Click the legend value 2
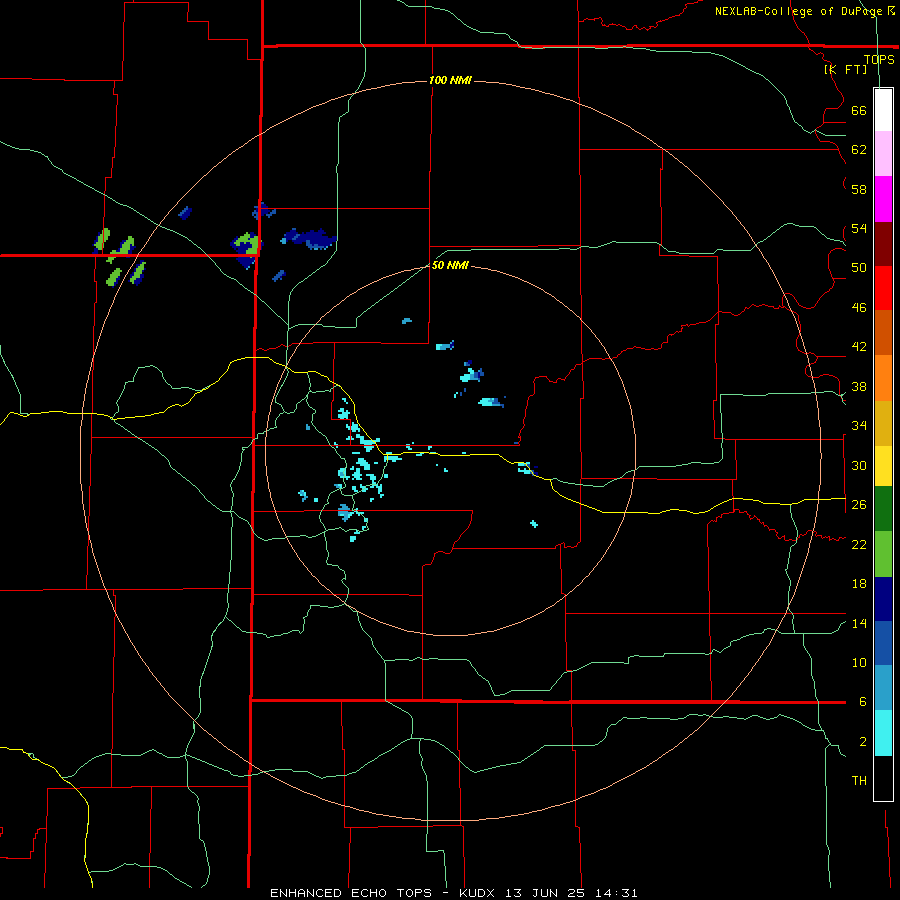Viewport: 900px width, 900px height. pyautogui.click(x=863, y=742)
